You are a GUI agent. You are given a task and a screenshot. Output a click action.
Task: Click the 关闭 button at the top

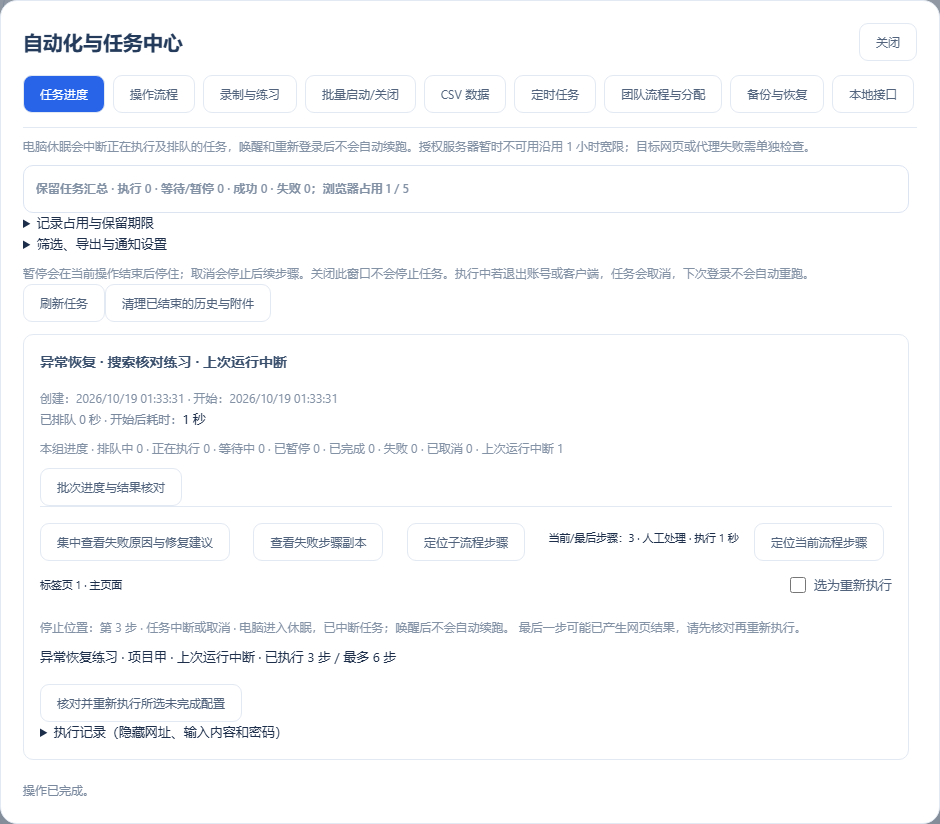click(x=887, y=43)
